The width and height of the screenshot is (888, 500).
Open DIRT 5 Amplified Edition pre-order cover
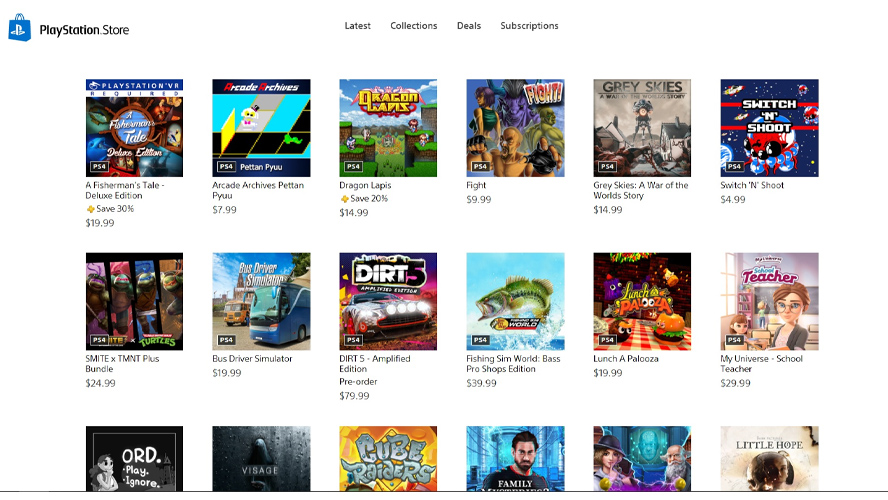388,301
